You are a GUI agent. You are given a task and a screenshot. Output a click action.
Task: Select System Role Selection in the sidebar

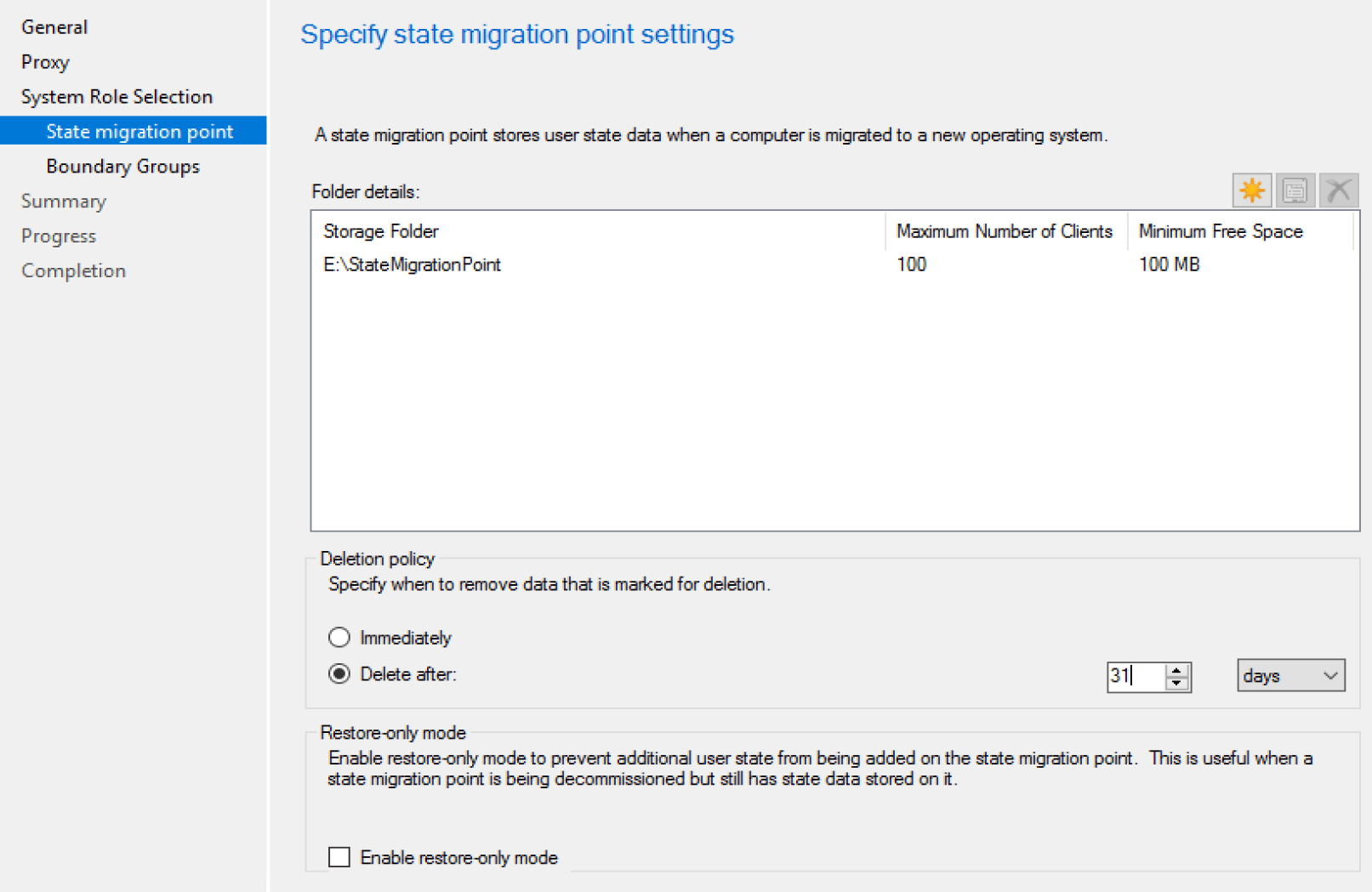tap(117, 96)
